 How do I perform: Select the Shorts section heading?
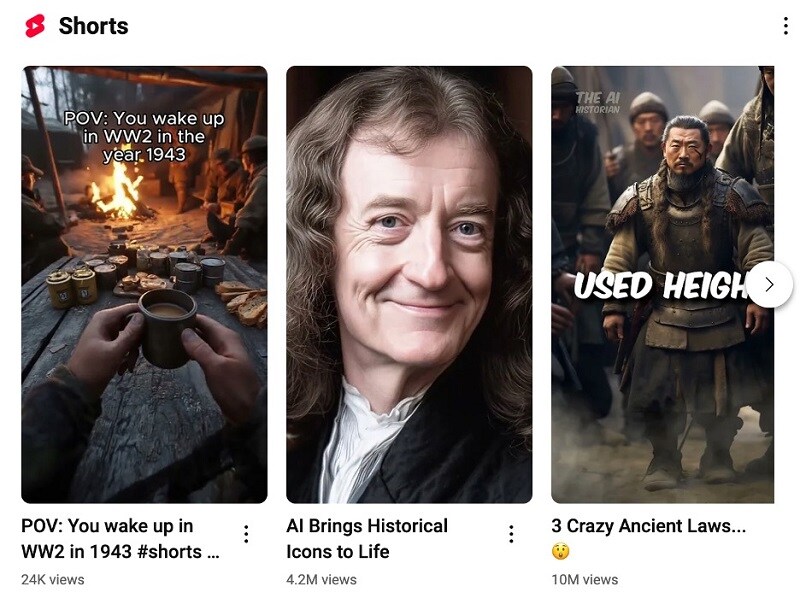pos(93,26)
